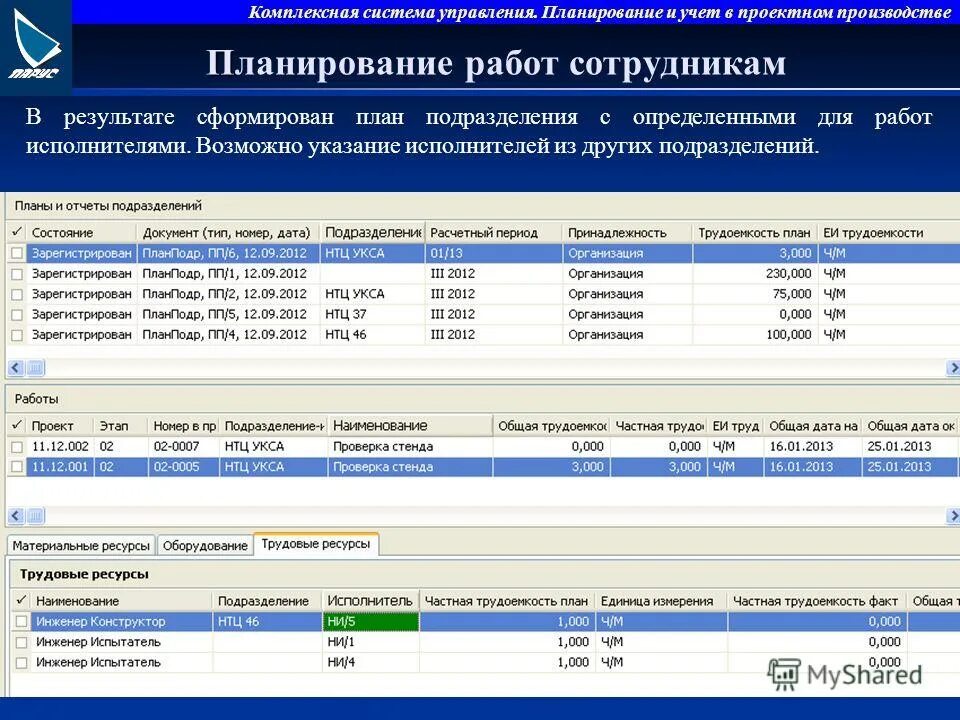Click select-all checkmark in Работы table header
Viewport: 960px width, 720px height.
(x=17, y=425)
